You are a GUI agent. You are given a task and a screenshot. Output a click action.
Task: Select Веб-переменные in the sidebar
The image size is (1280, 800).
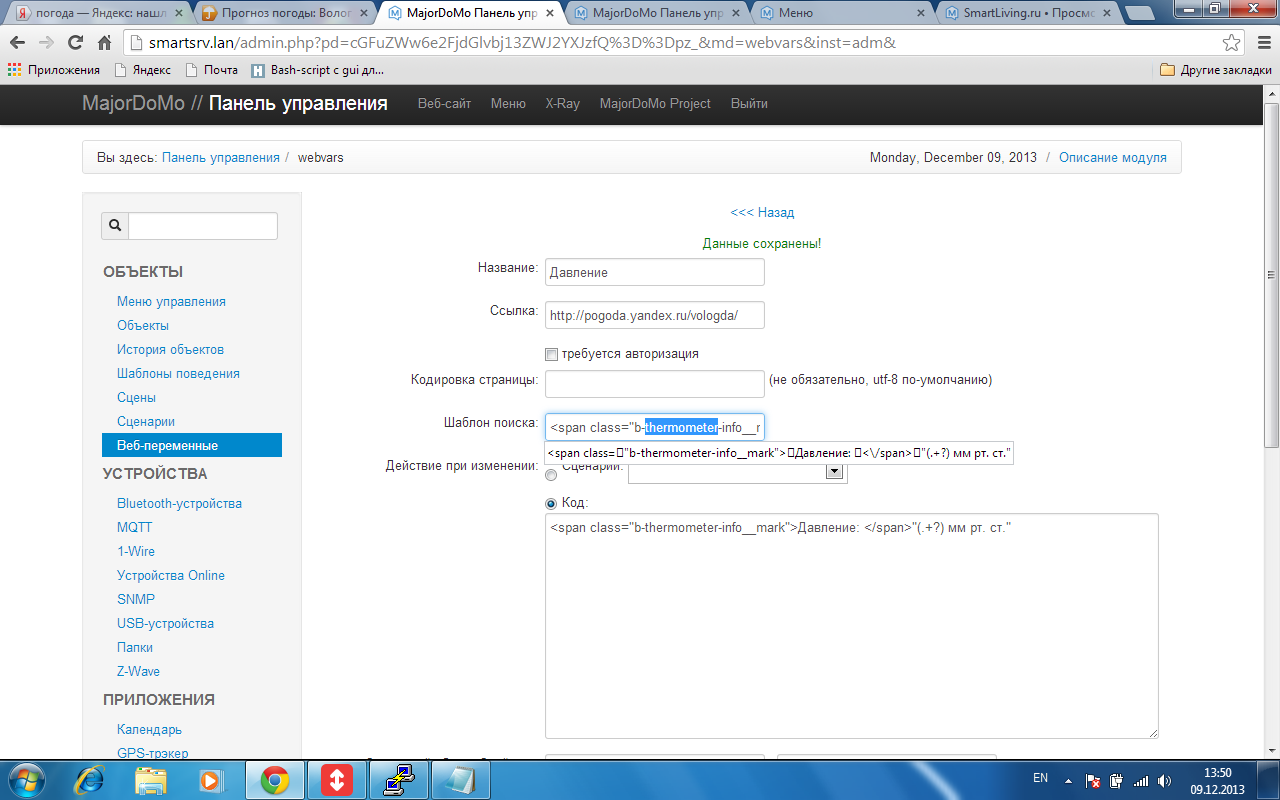[x=192, y=445]
